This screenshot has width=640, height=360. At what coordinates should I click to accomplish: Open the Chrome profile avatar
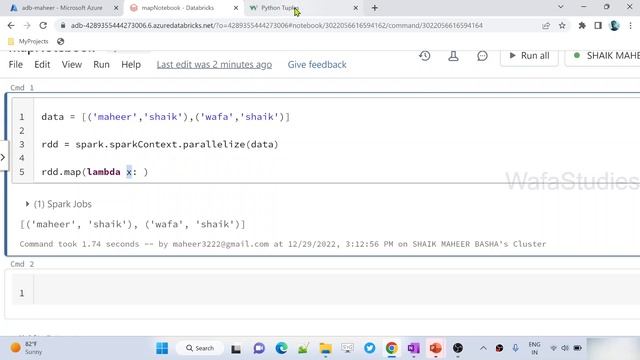(614, 25)
